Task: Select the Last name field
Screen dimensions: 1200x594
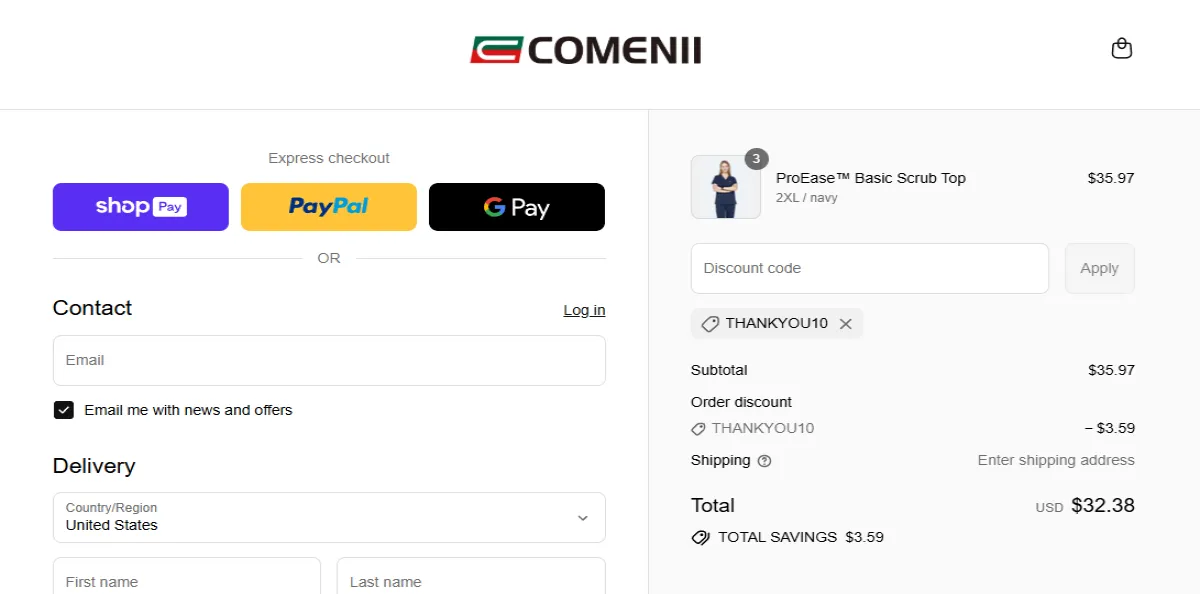Action: tap(470, 580)
